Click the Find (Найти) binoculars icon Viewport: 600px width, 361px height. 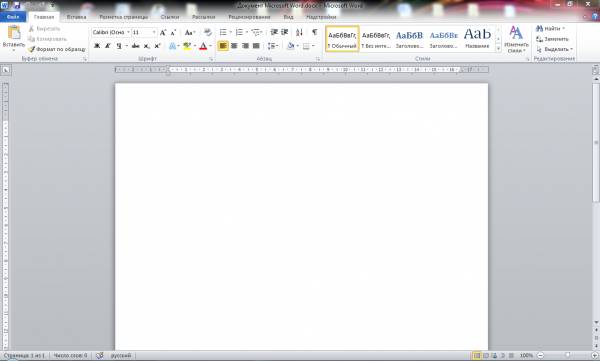coord(540,29)
